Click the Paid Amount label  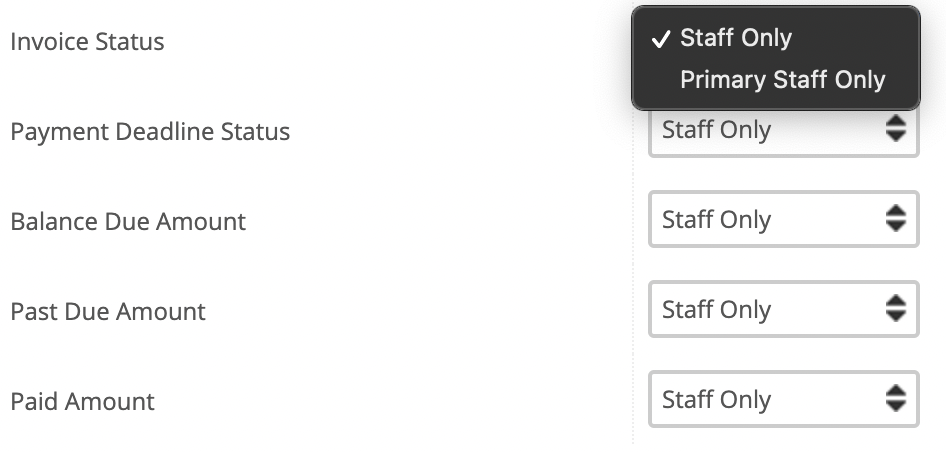[x=83, y=401]
